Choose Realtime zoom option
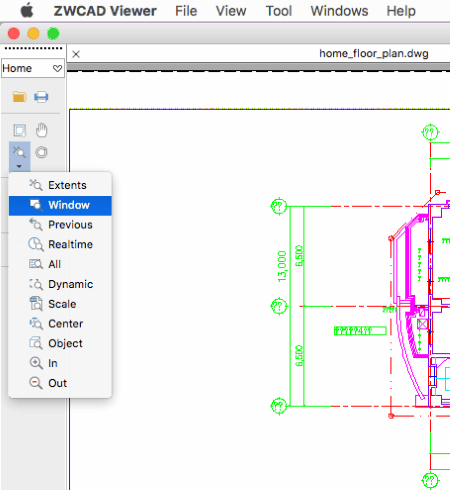Viewport: 450px width, 490px height. coord(60,244)
